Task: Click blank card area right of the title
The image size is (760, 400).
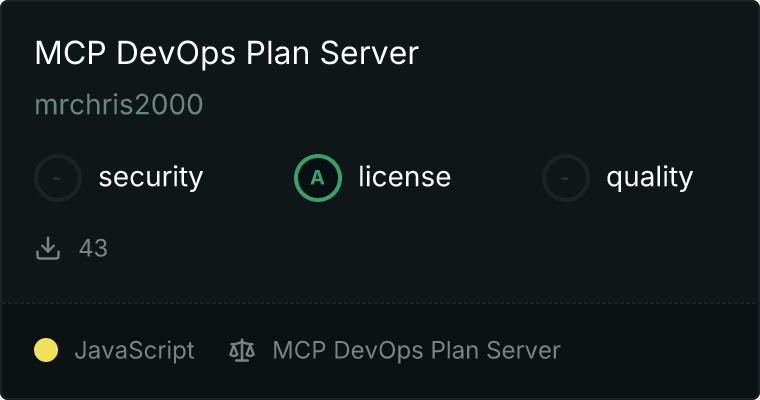Action: [590, 54]
